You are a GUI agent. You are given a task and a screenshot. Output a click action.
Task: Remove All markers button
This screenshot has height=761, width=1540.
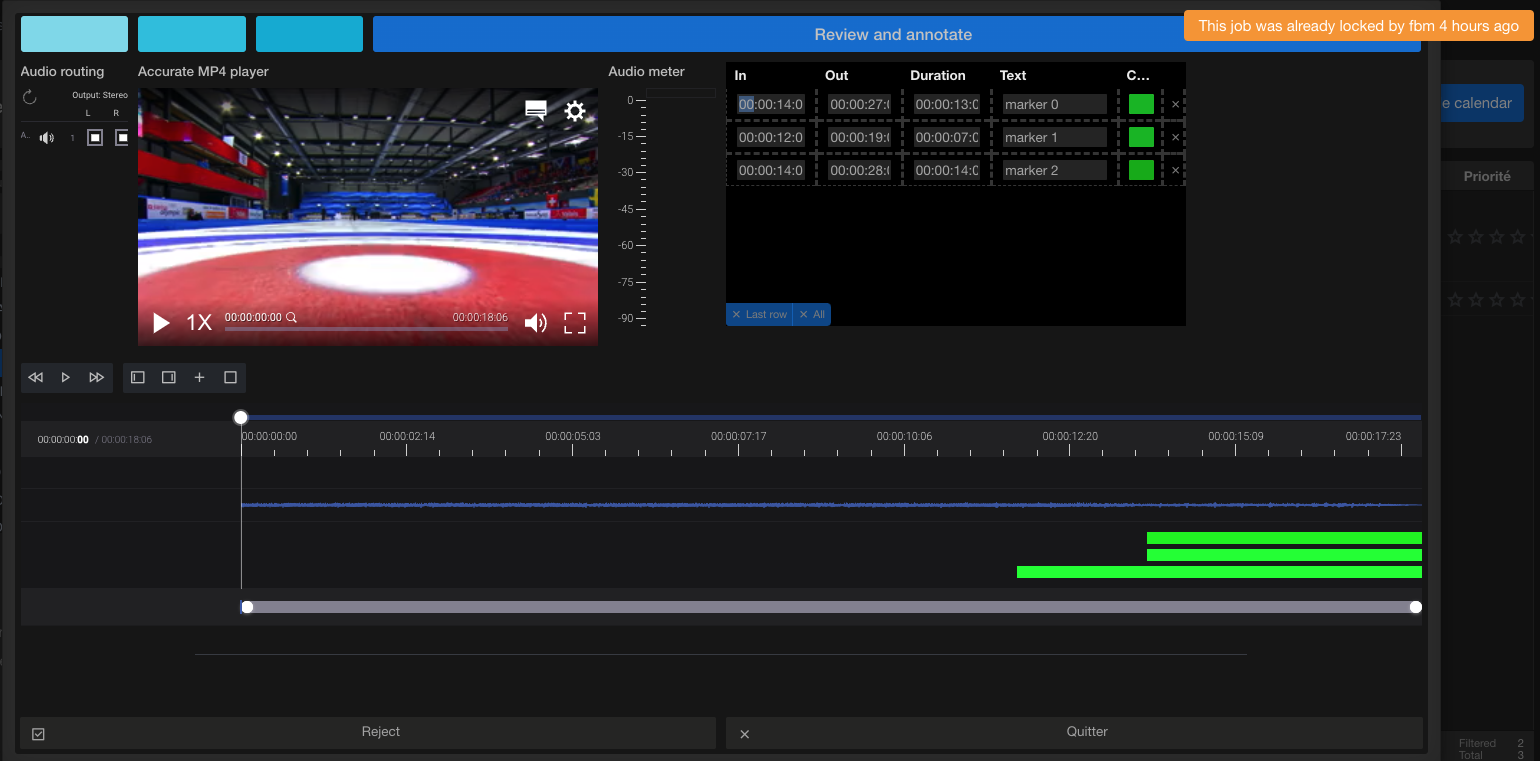(812, 314)
